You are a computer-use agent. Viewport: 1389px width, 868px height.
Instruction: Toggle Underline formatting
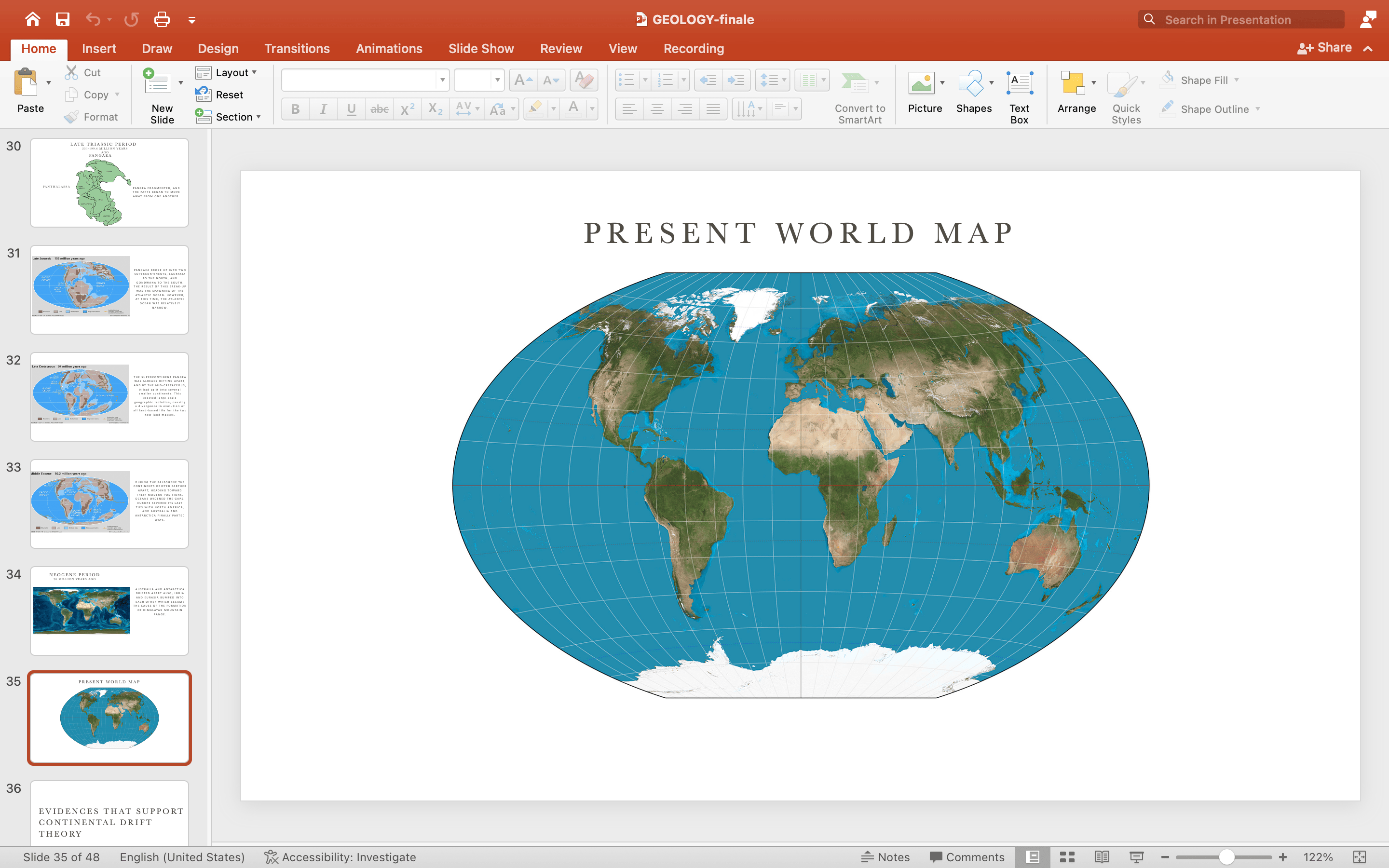point(351,109)
